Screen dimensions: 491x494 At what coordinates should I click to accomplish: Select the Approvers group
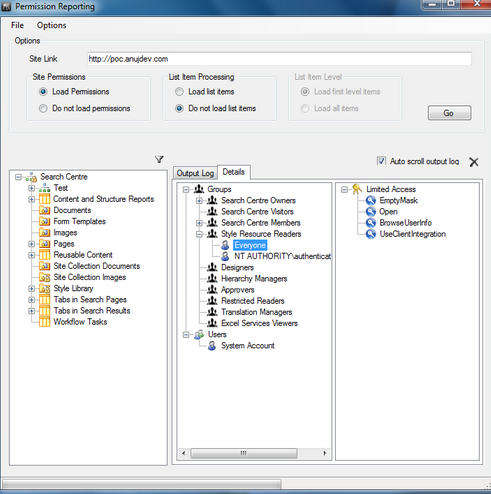[238, 290]
